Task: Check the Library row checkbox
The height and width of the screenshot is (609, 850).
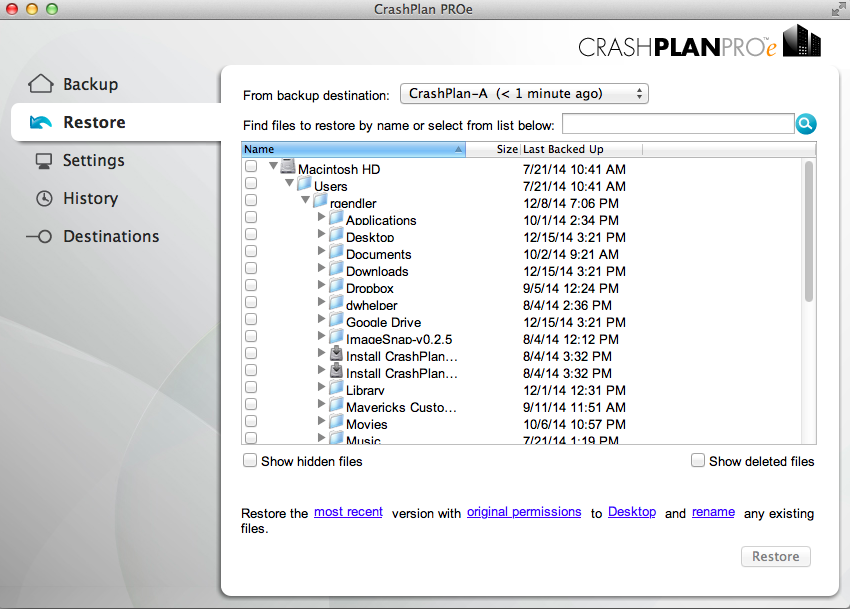Action: (x=251, y=387)
